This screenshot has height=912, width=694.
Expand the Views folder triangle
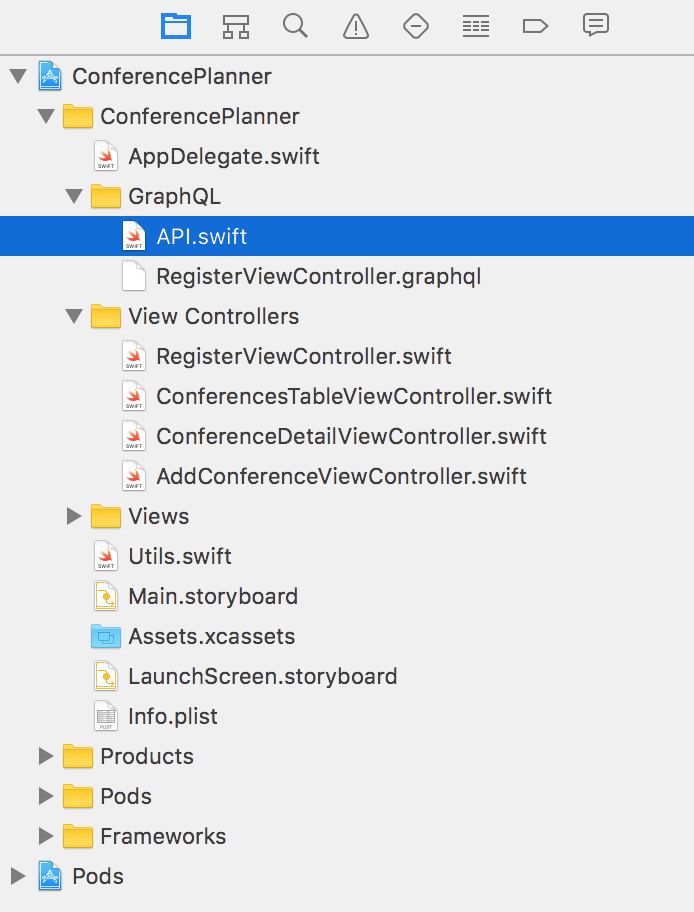74,516
